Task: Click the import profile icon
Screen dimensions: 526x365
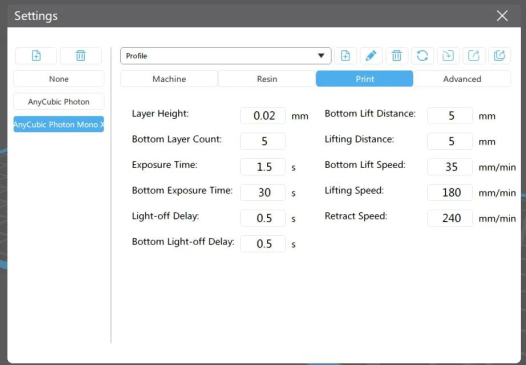Action: (x=448, y=55)
